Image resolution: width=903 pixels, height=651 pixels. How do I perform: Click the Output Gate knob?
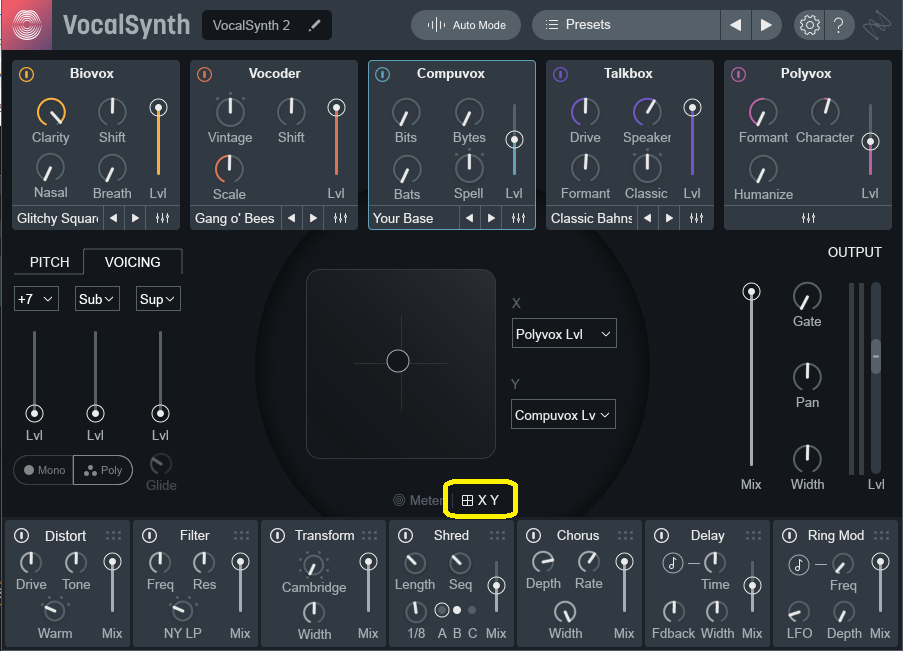(x=807, y=297)
